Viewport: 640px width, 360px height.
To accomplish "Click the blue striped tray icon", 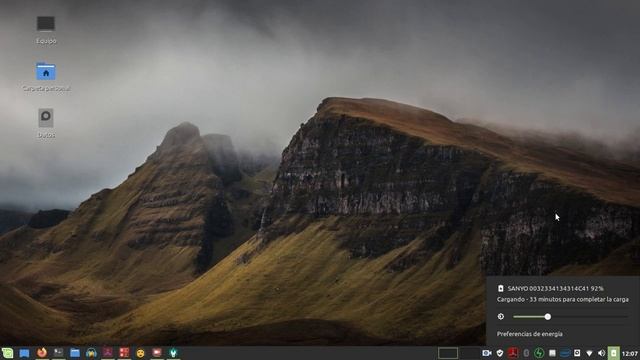I will tap(565, 353).
